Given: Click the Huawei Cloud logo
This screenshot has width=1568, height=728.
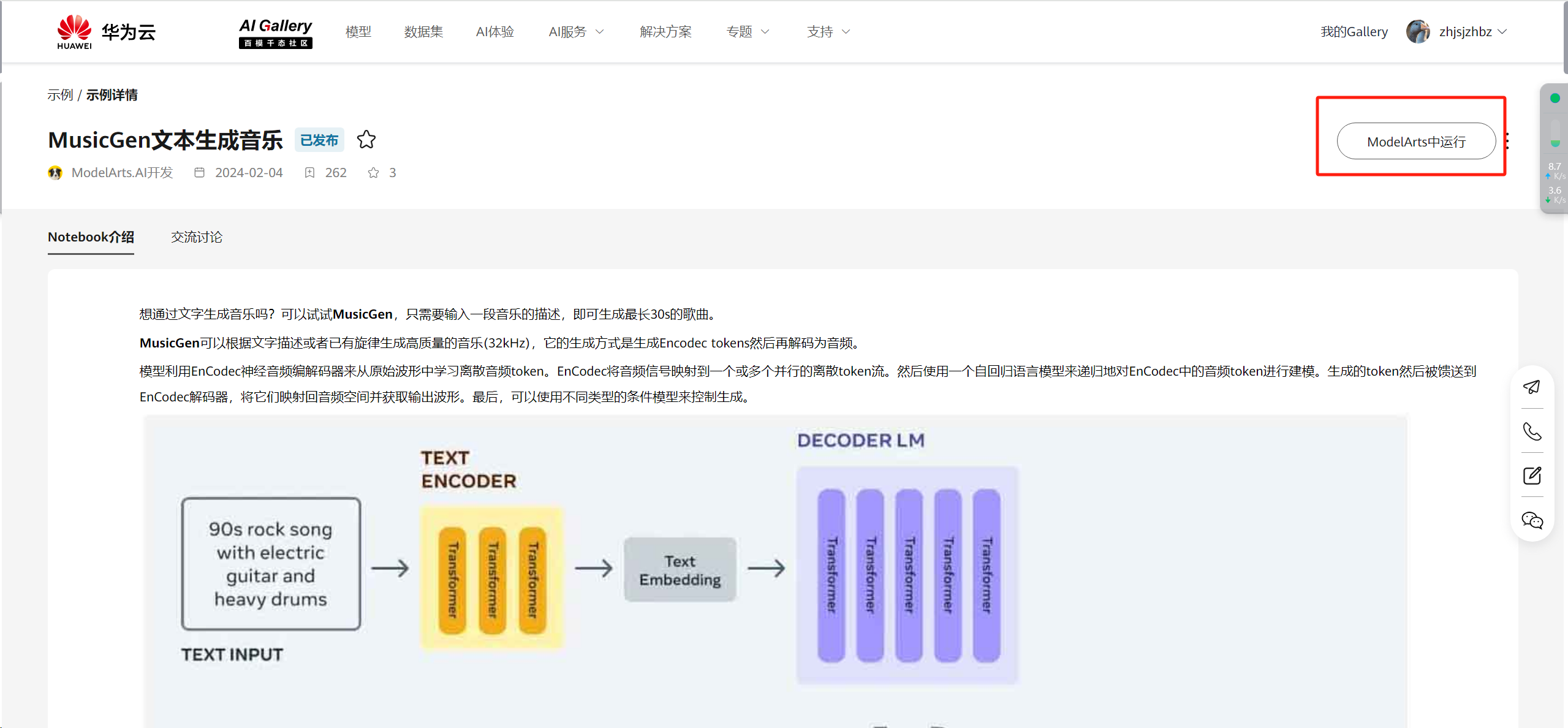Looking at the screenshot, I should tap(106, 32).
